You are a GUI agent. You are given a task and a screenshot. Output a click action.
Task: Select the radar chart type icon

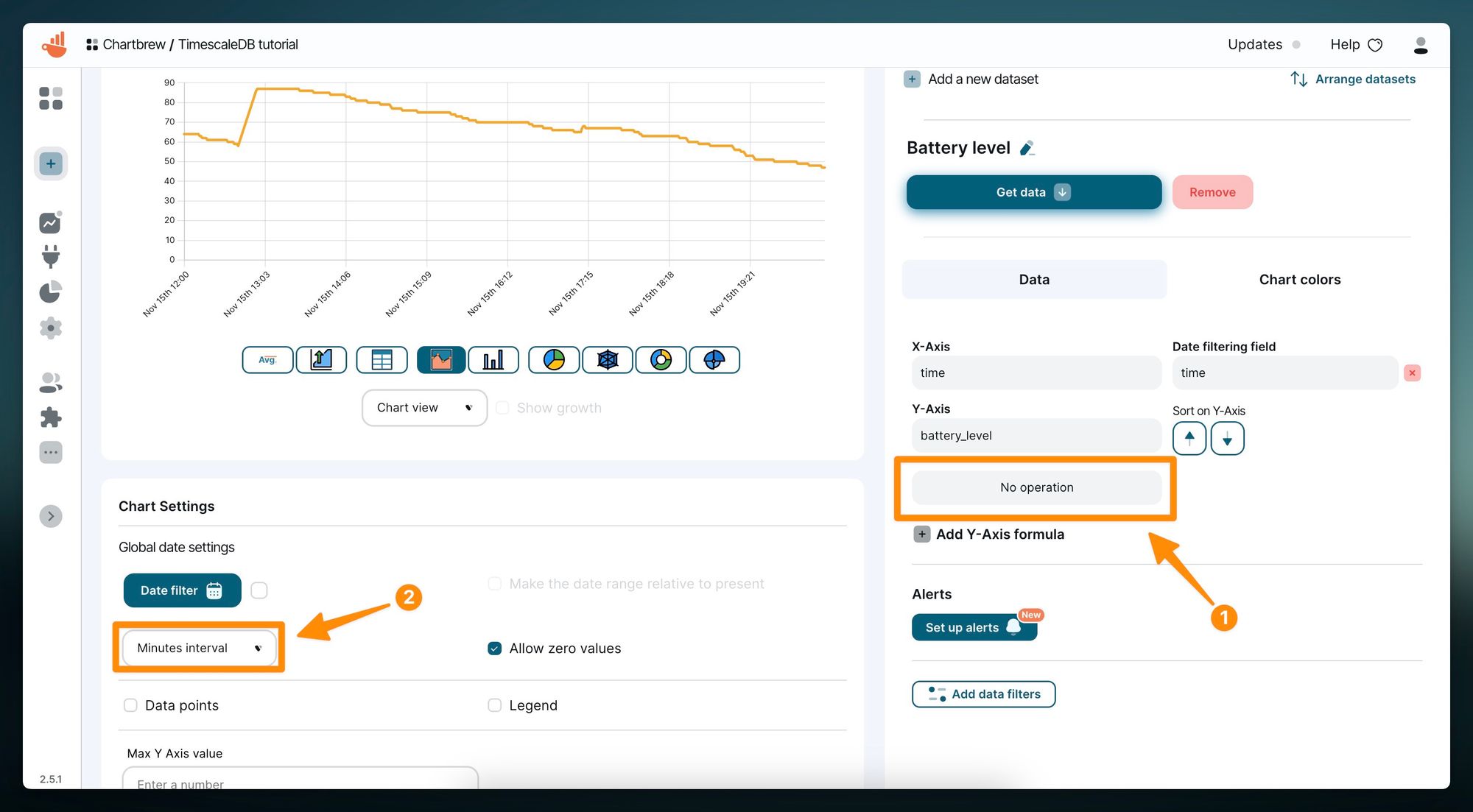click(x=608, y=360)
